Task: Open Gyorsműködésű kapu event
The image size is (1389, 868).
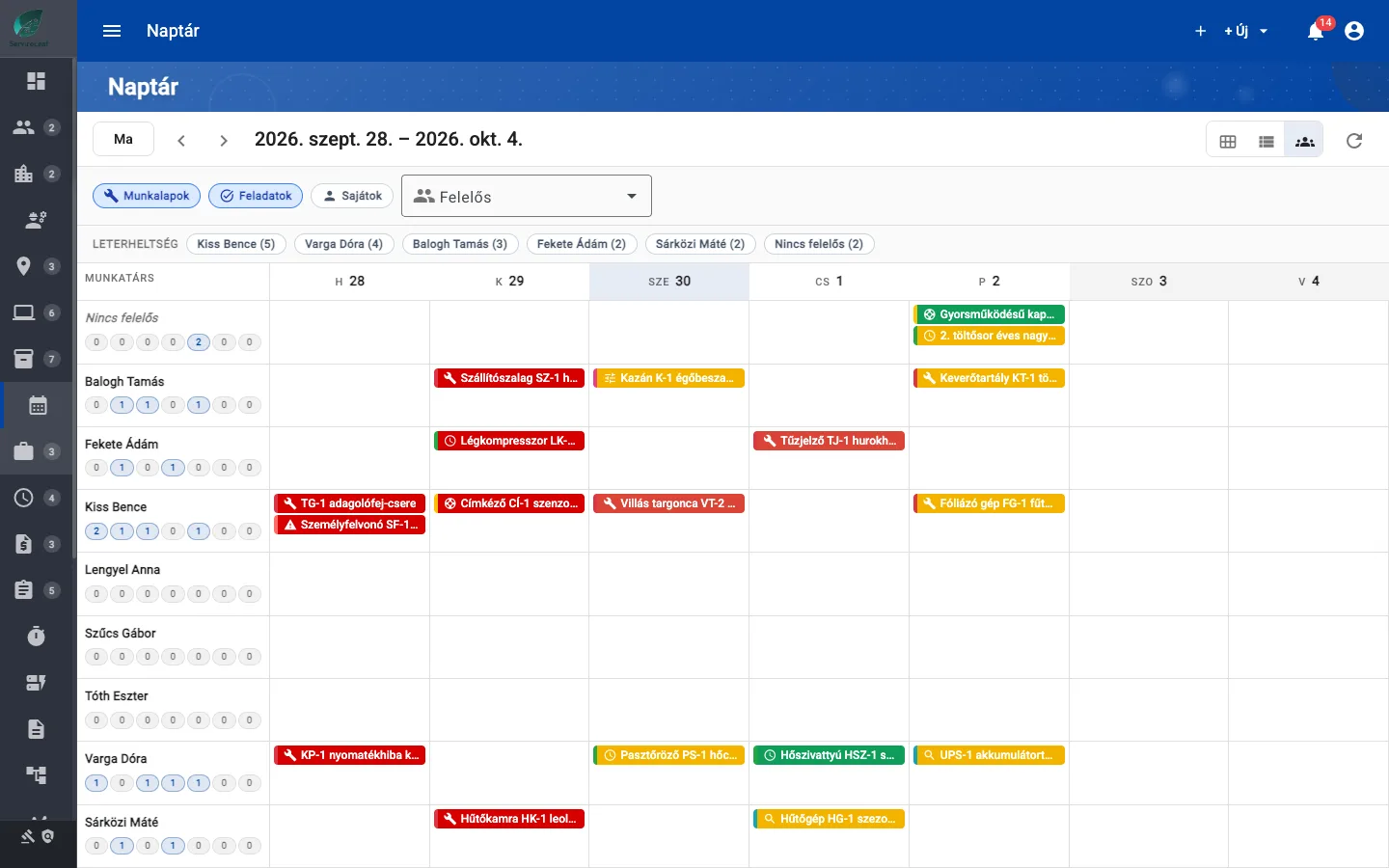Action: click(x=989, y=314)
